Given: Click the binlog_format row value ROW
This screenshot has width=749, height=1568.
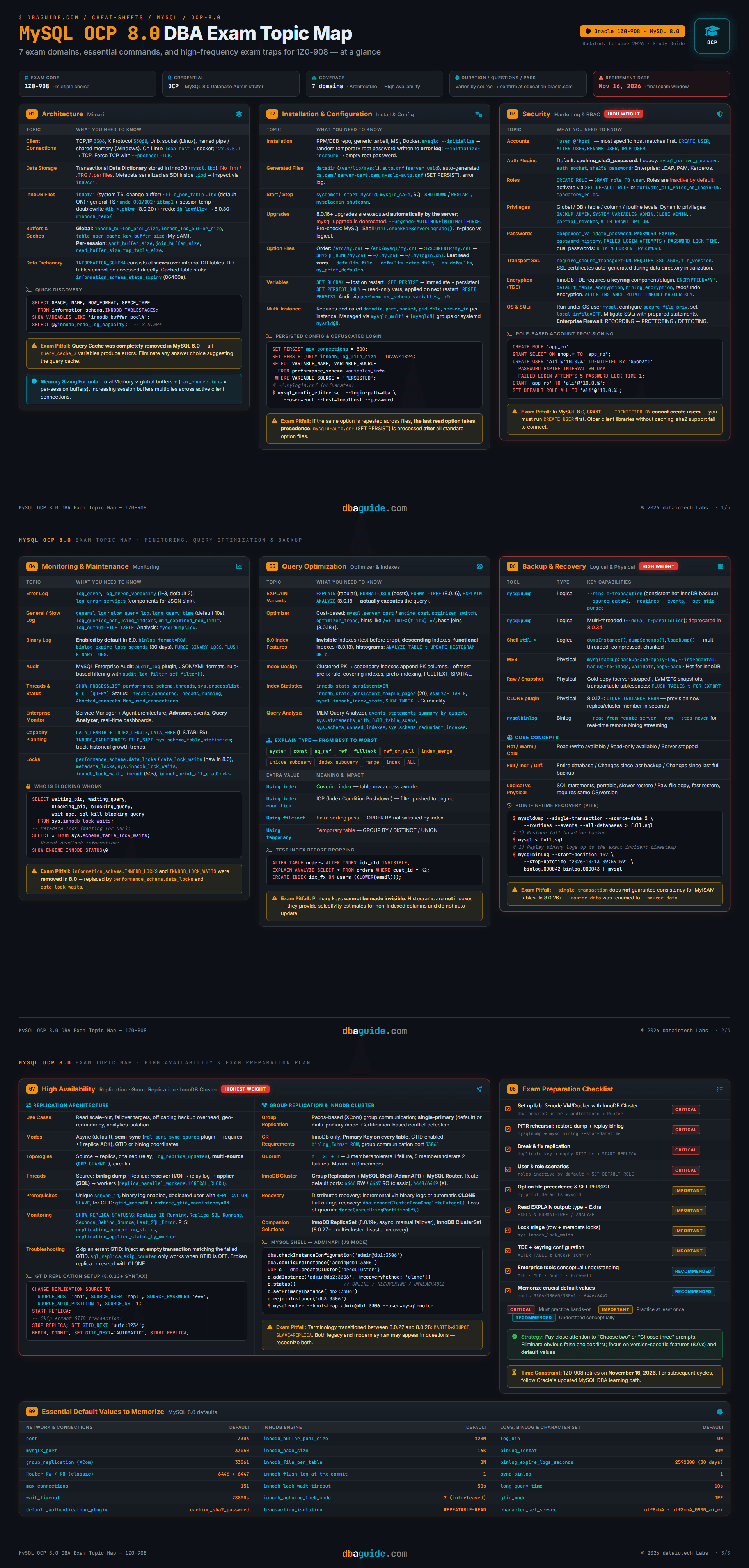Looking at the screenshot, I should (x=719, y=1451).
